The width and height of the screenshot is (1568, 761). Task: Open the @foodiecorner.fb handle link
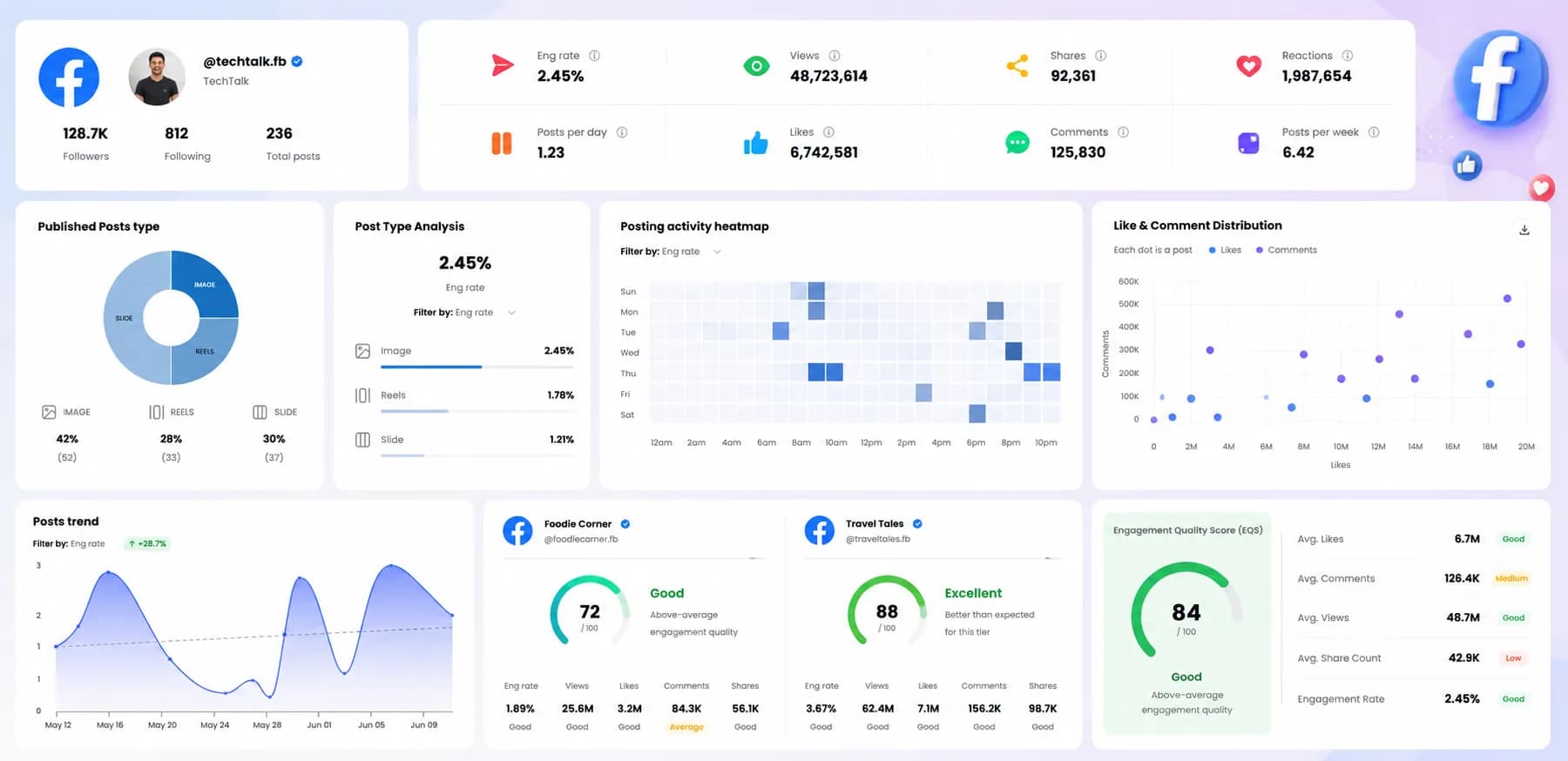(581, 539)
